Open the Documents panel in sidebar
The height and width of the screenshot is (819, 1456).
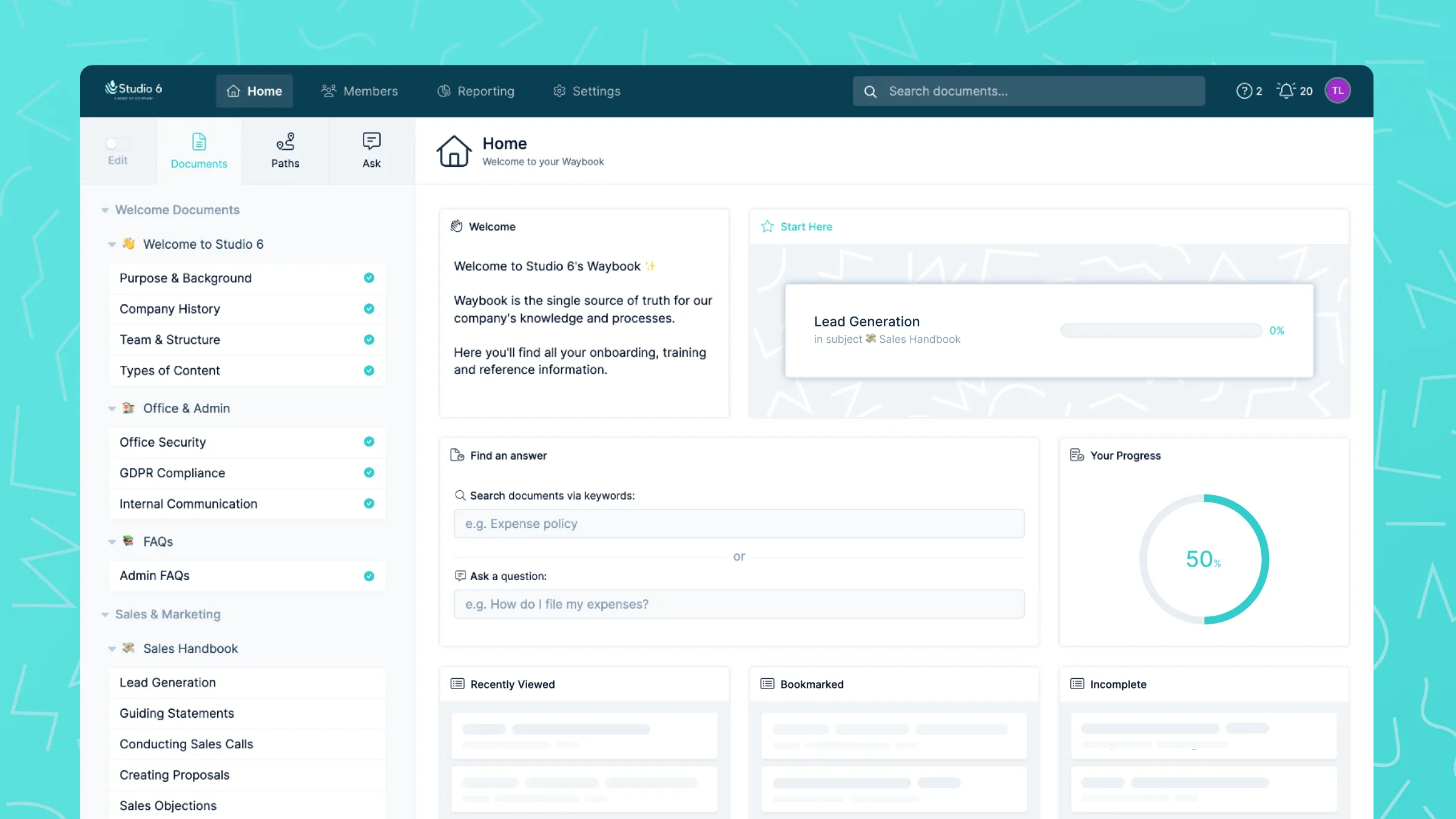(x=199, y=150)
